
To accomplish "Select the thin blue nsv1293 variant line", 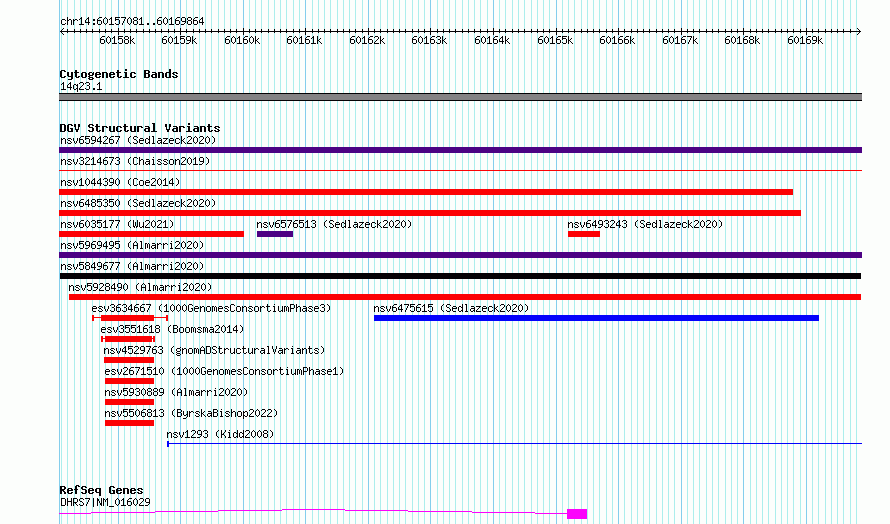I will click(x=514, y=443).
